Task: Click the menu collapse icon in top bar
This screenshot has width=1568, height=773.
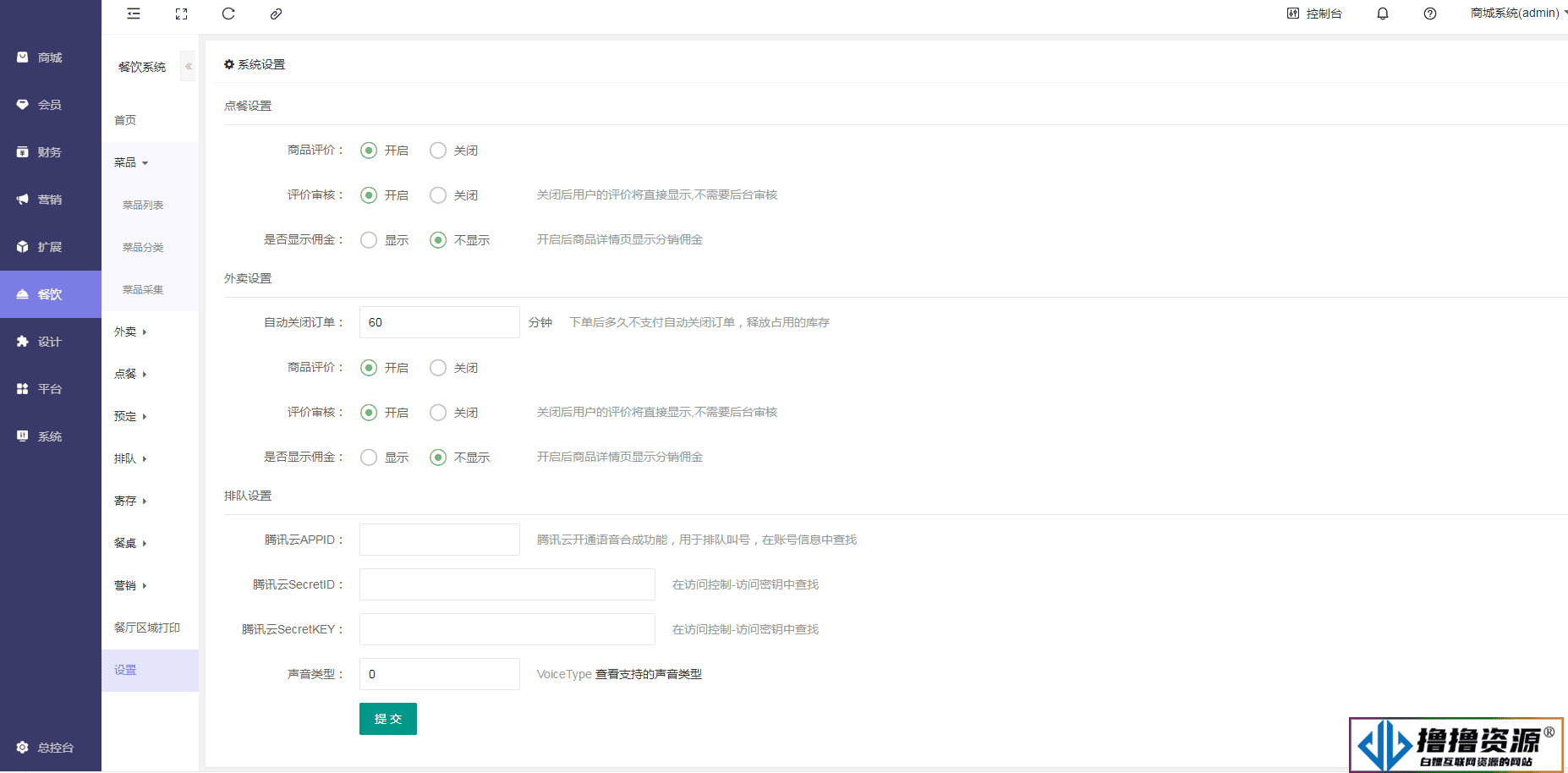Action: point(134,14)
